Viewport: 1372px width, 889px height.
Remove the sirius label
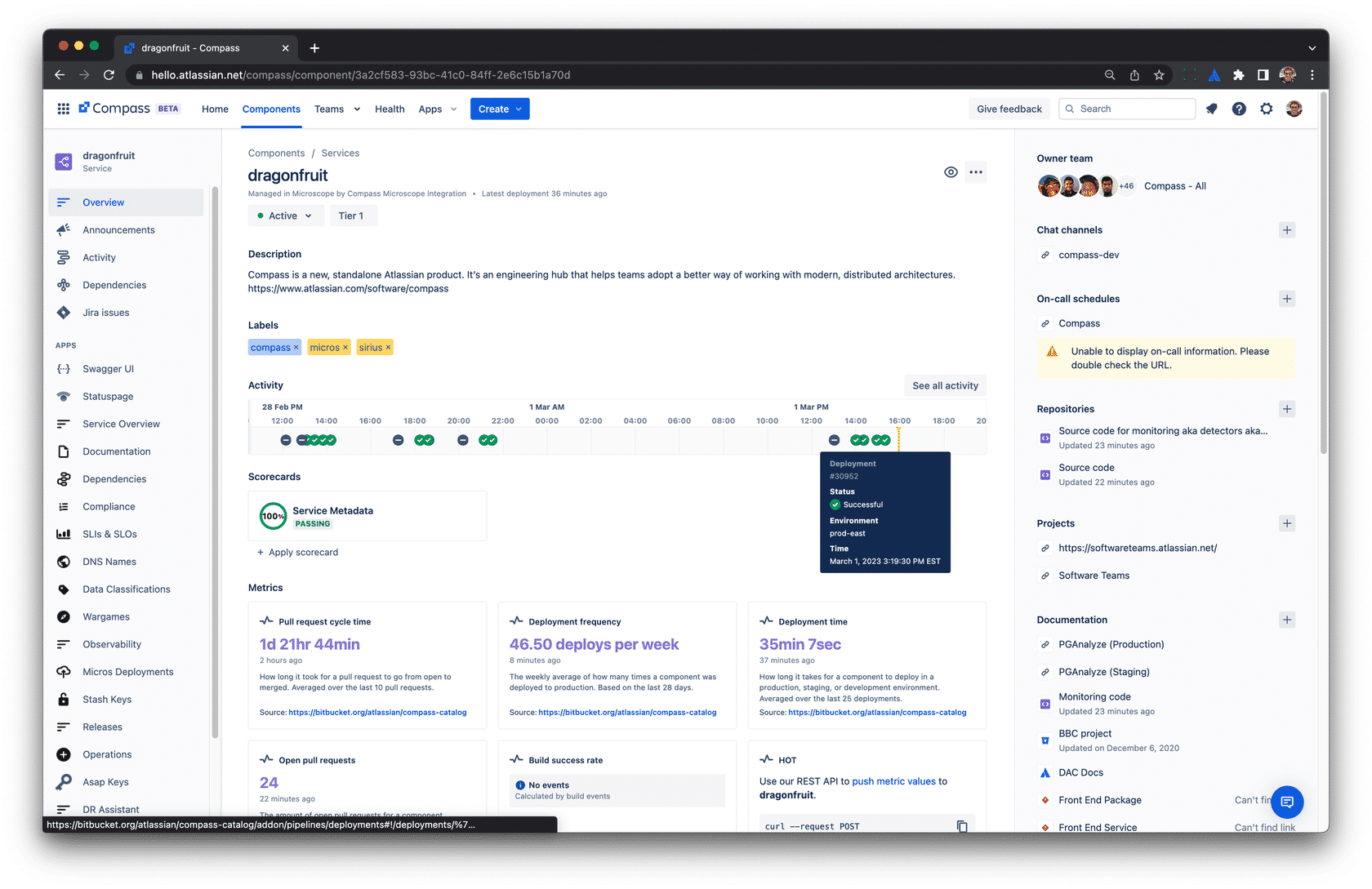click(388, 348)
